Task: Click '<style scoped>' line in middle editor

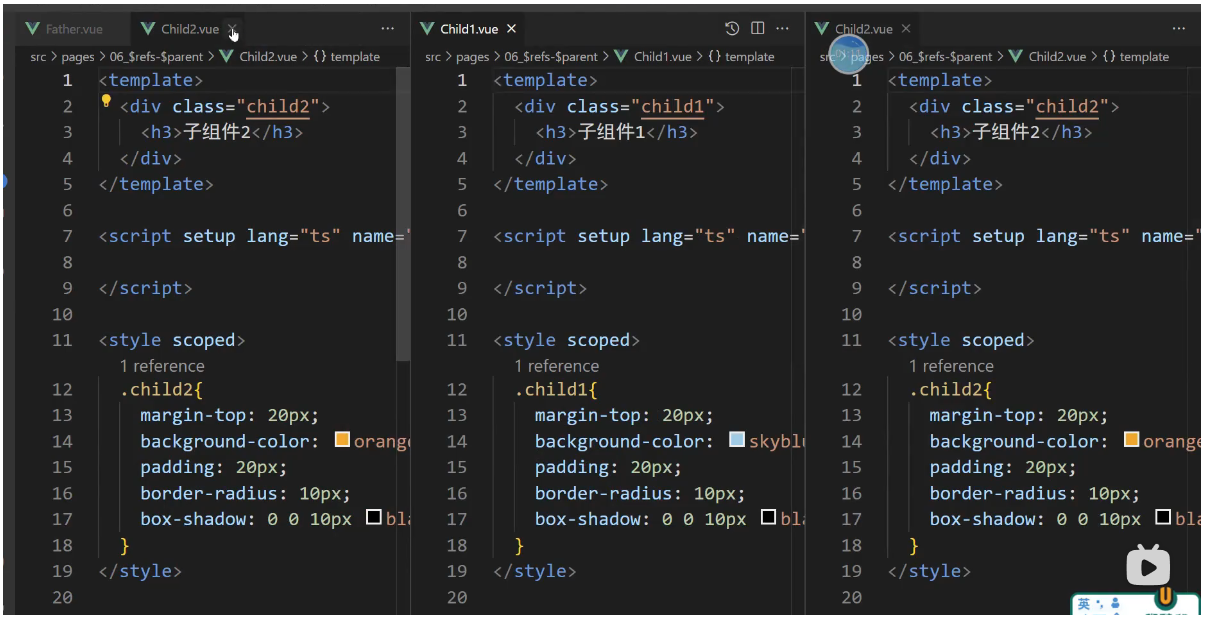Action: click(x=567, y=340)
